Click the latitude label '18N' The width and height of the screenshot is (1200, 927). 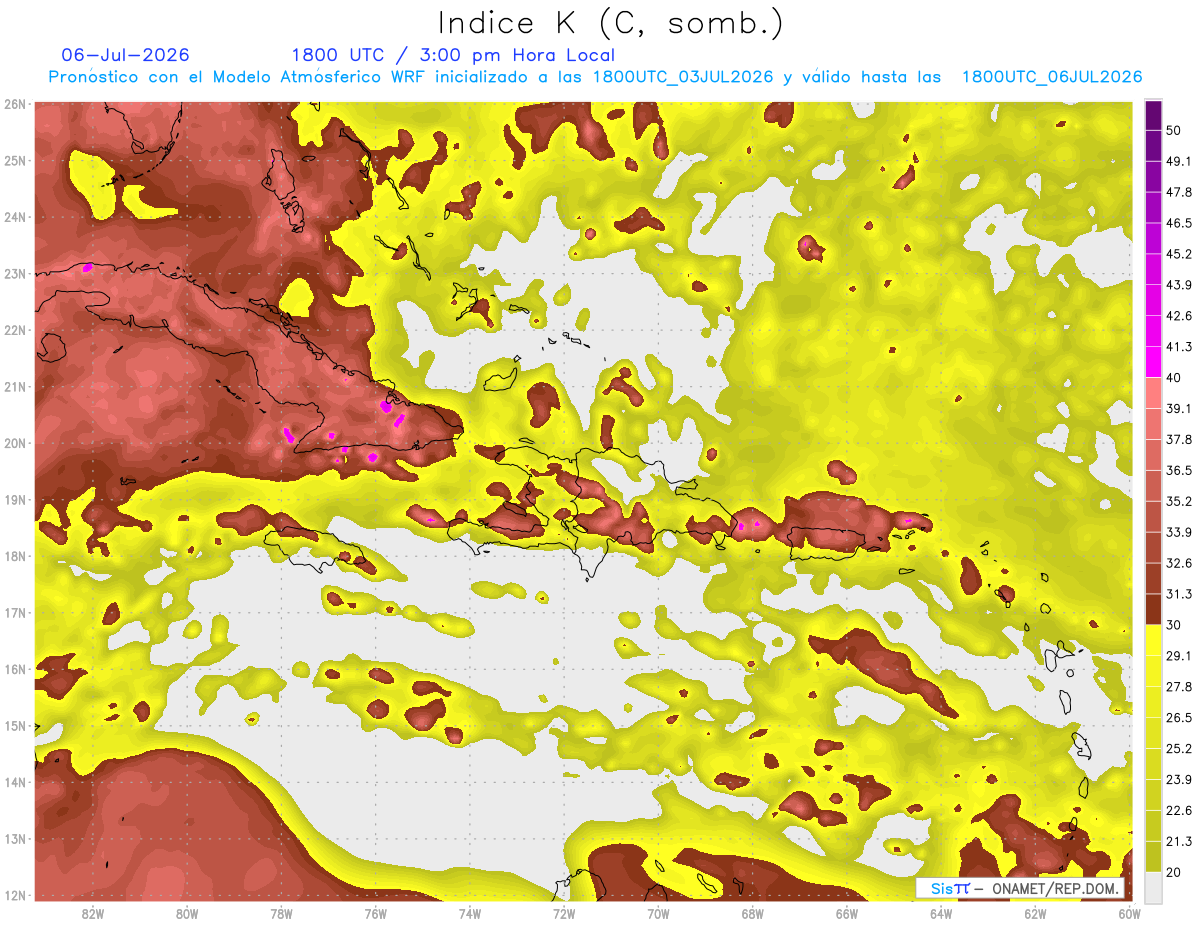[x=15, y=556]
